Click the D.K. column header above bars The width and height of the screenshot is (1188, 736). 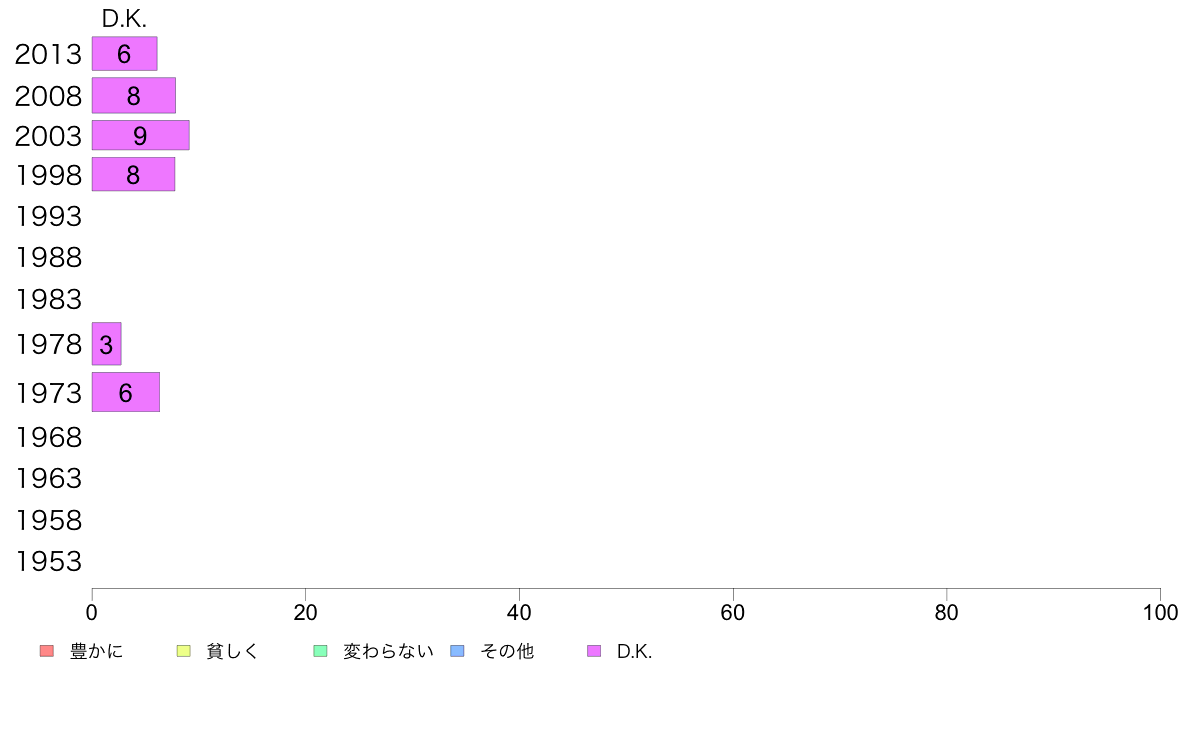click(124, 19)
